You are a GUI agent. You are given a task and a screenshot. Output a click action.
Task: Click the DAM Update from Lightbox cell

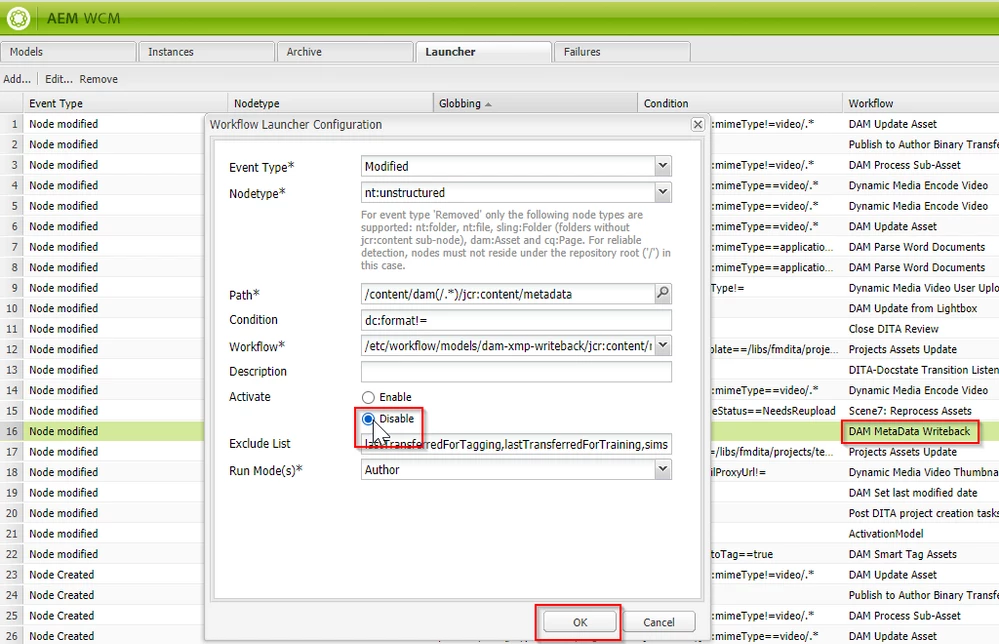coord(912,308)
